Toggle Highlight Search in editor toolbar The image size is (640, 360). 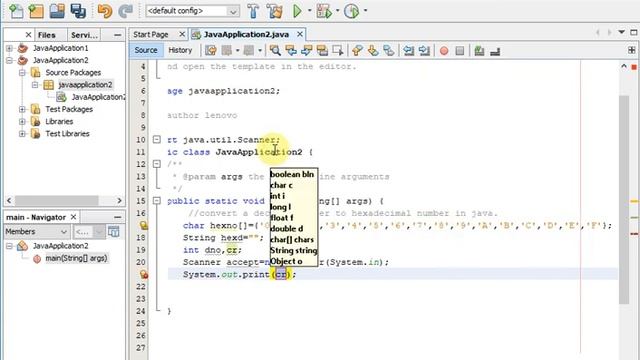[x=322, y=51]
